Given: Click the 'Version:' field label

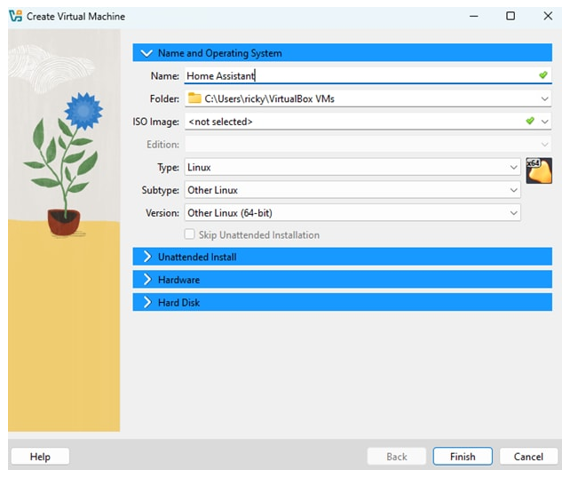Looking at the screenshot, I should pos(162,213).
